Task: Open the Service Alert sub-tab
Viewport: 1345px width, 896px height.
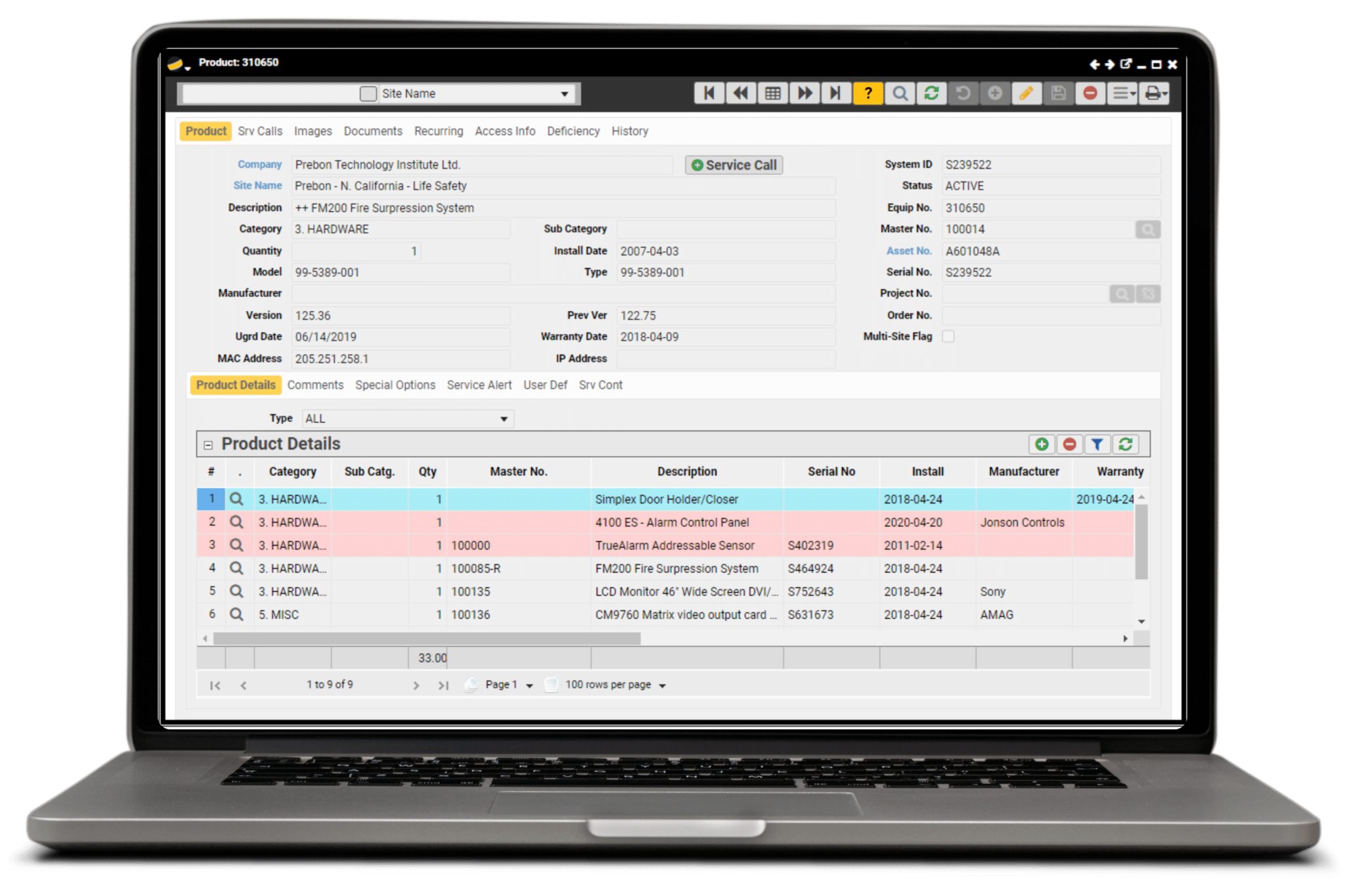Action: click(479, 385)
